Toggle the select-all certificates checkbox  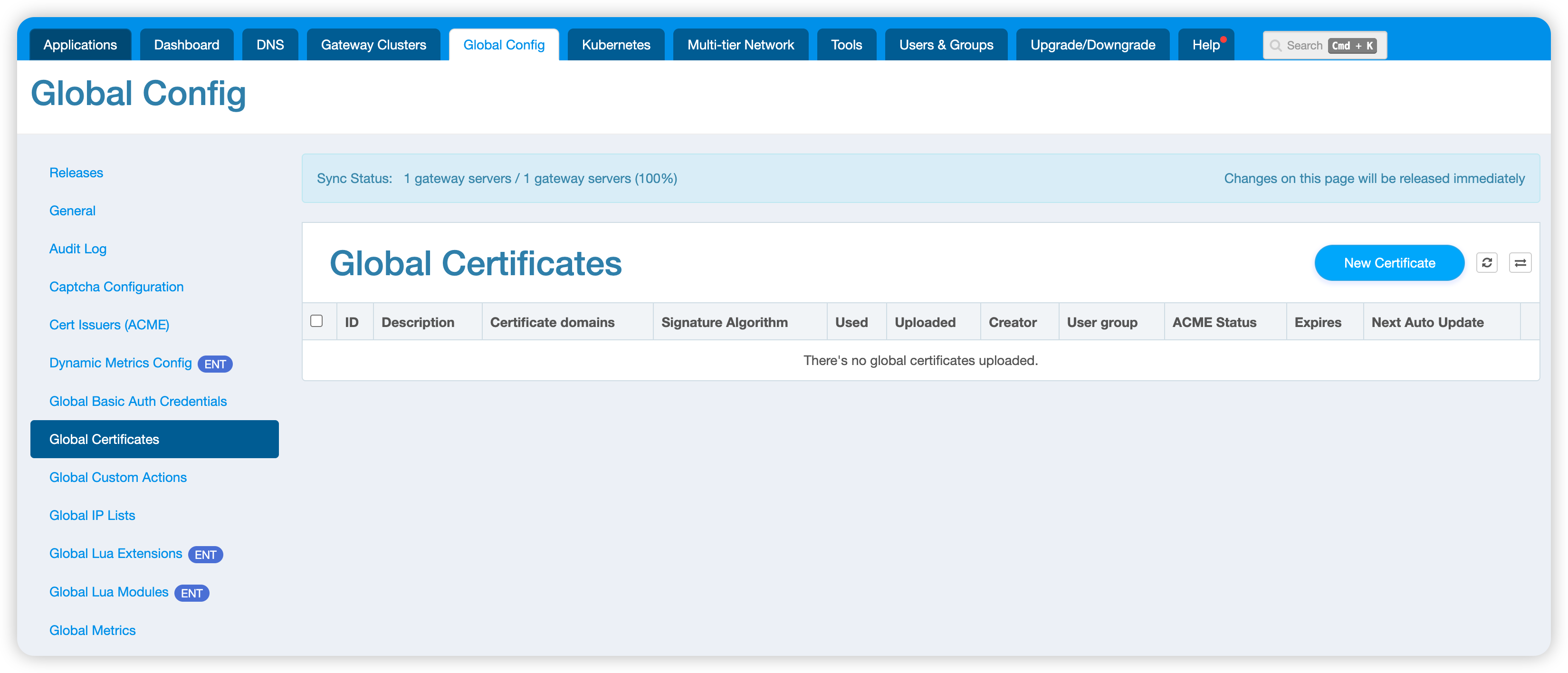pyautogui.click(x=316, y=321)
